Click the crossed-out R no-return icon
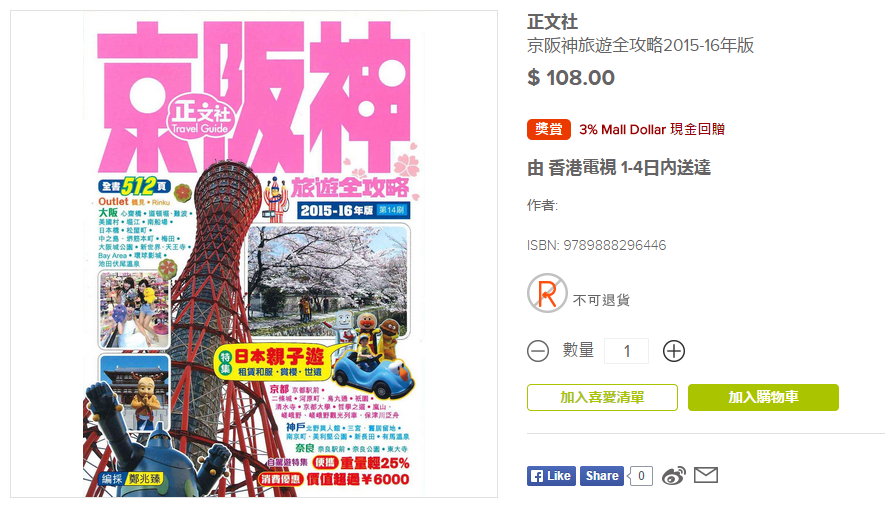The image size is (885, 519). pos(547,293)
